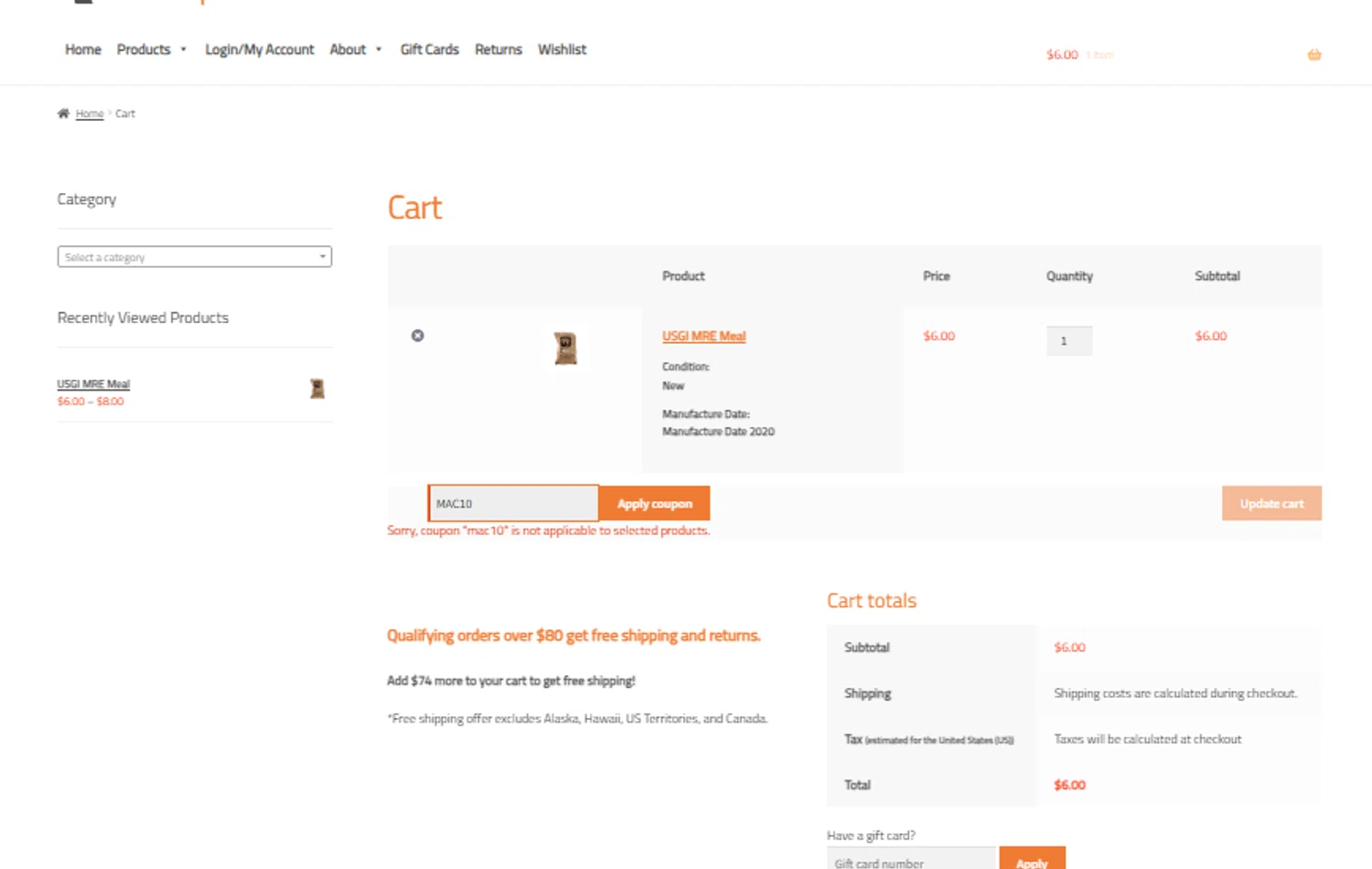The image size is (1372, 869).
Task: Click the coupon not applicable error message
Action: (548, 531)
